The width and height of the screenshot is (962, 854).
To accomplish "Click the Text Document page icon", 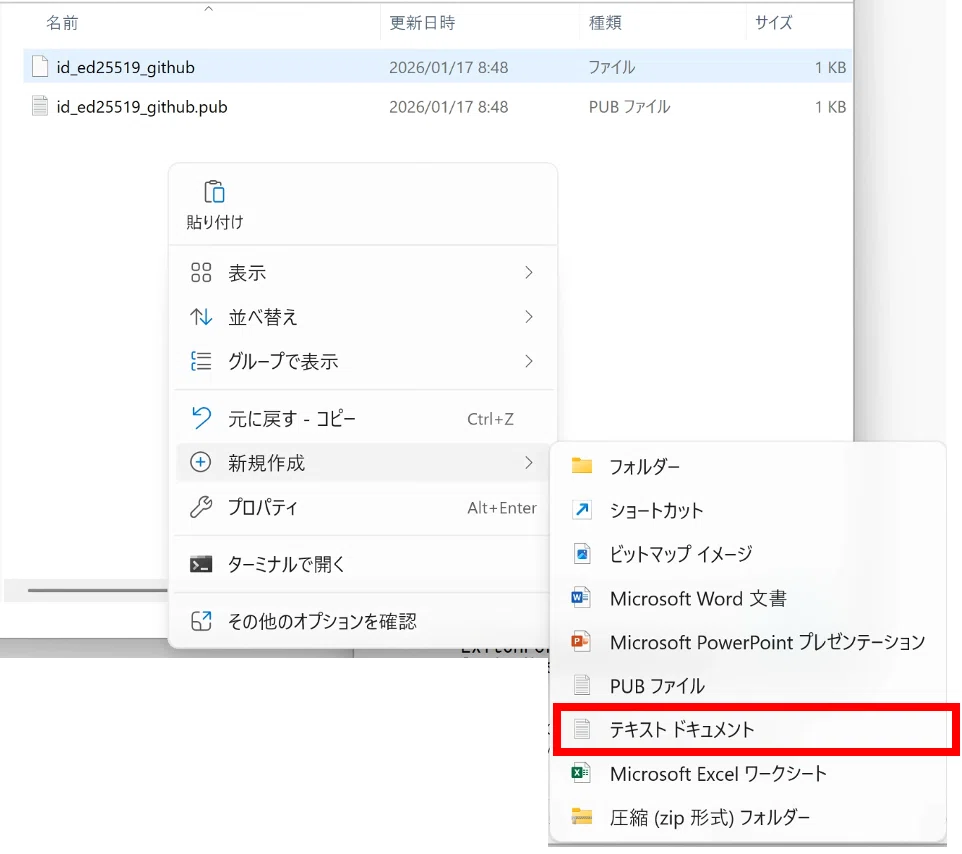I will coord(582,729).
